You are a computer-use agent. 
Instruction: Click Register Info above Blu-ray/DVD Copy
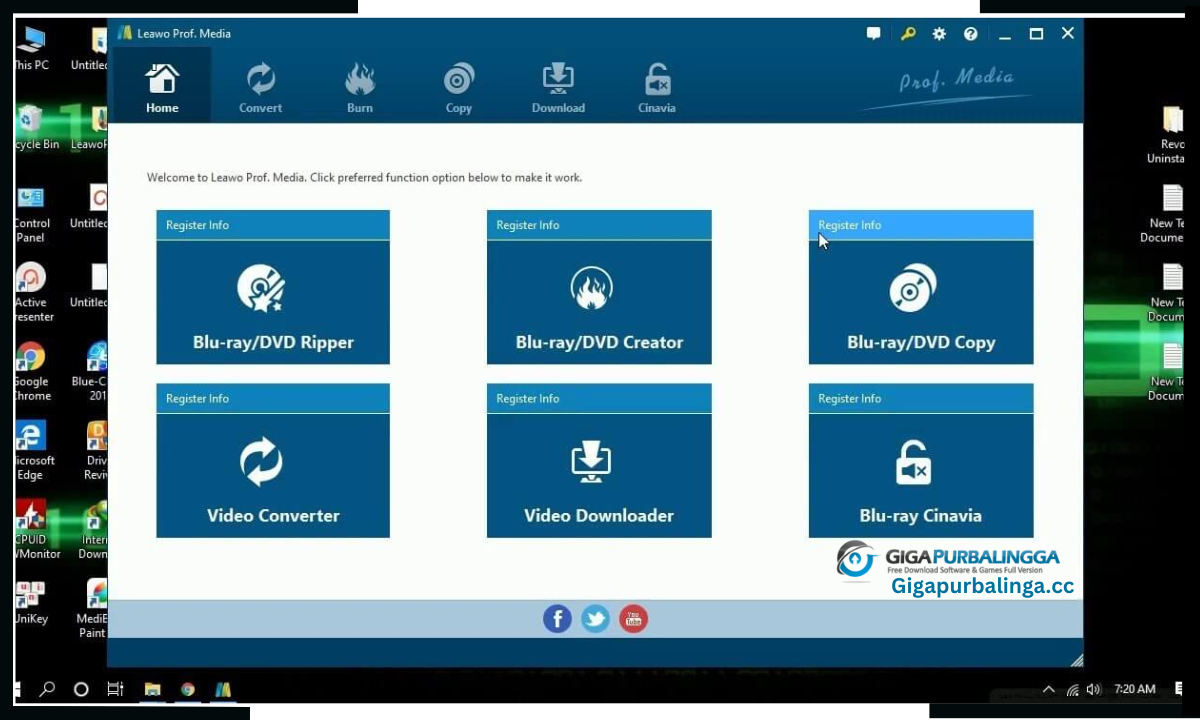850,225
